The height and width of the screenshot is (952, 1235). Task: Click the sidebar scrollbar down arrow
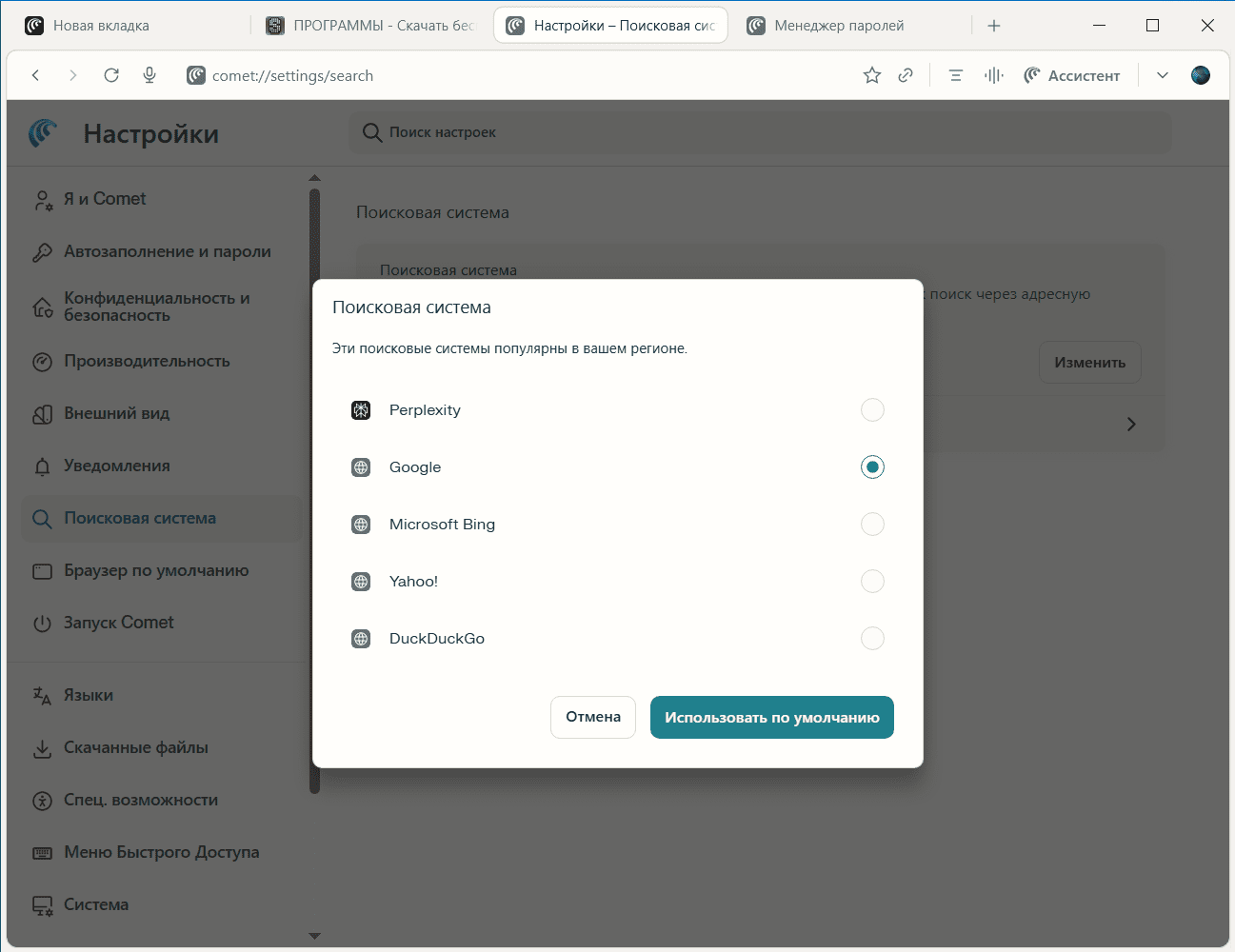(315, 936)
